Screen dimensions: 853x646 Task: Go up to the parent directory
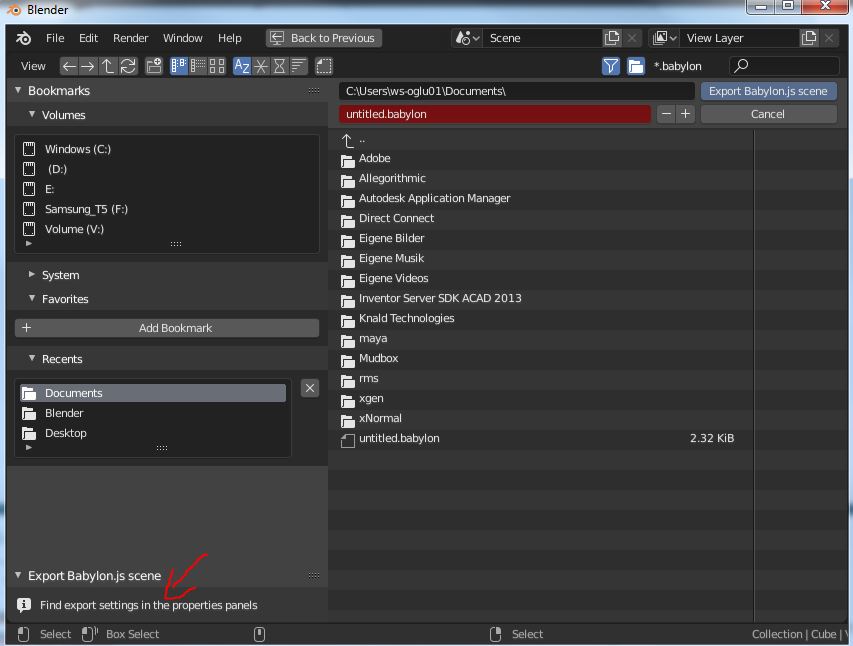pos(108,66)
